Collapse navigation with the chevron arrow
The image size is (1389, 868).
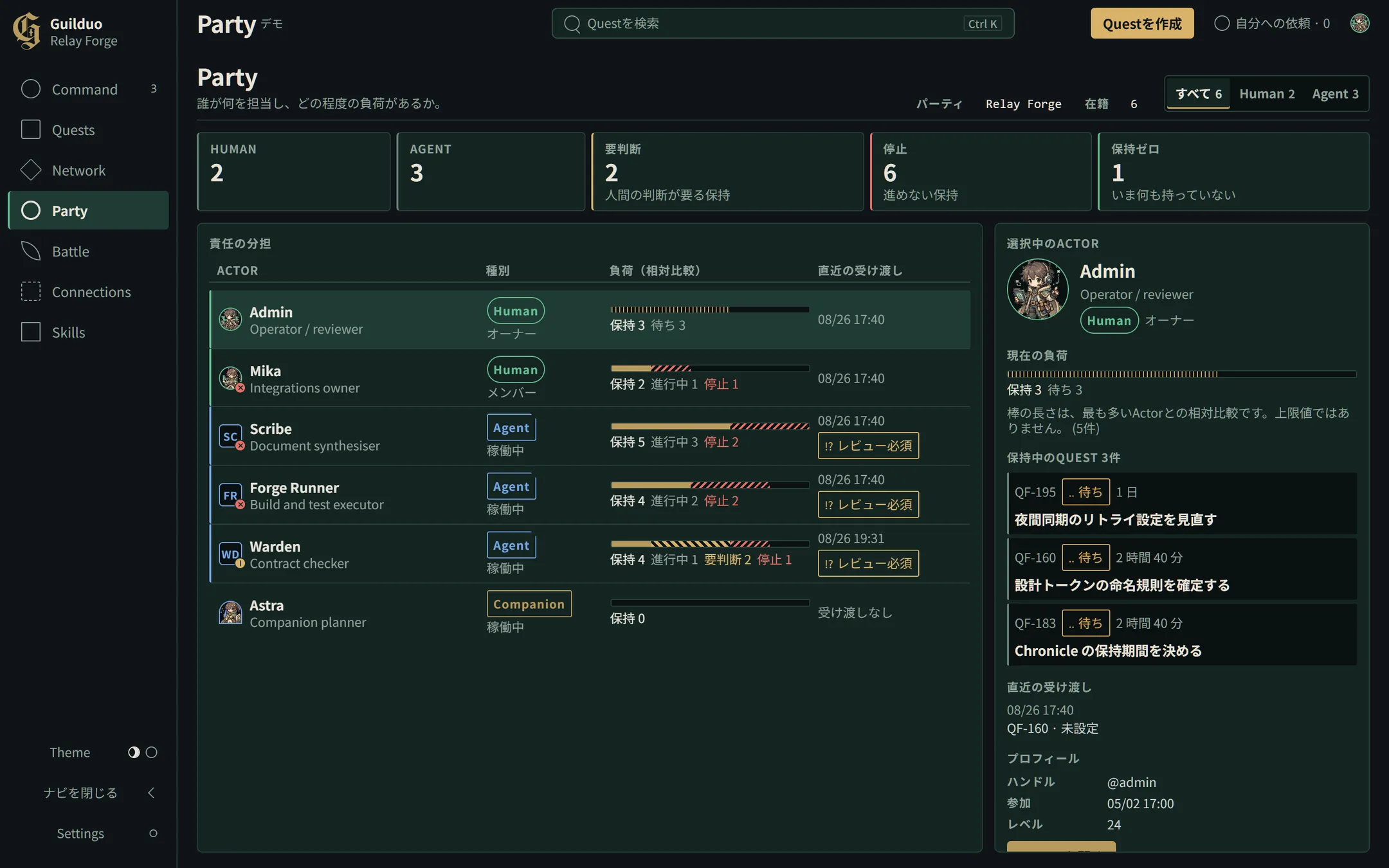152,793
